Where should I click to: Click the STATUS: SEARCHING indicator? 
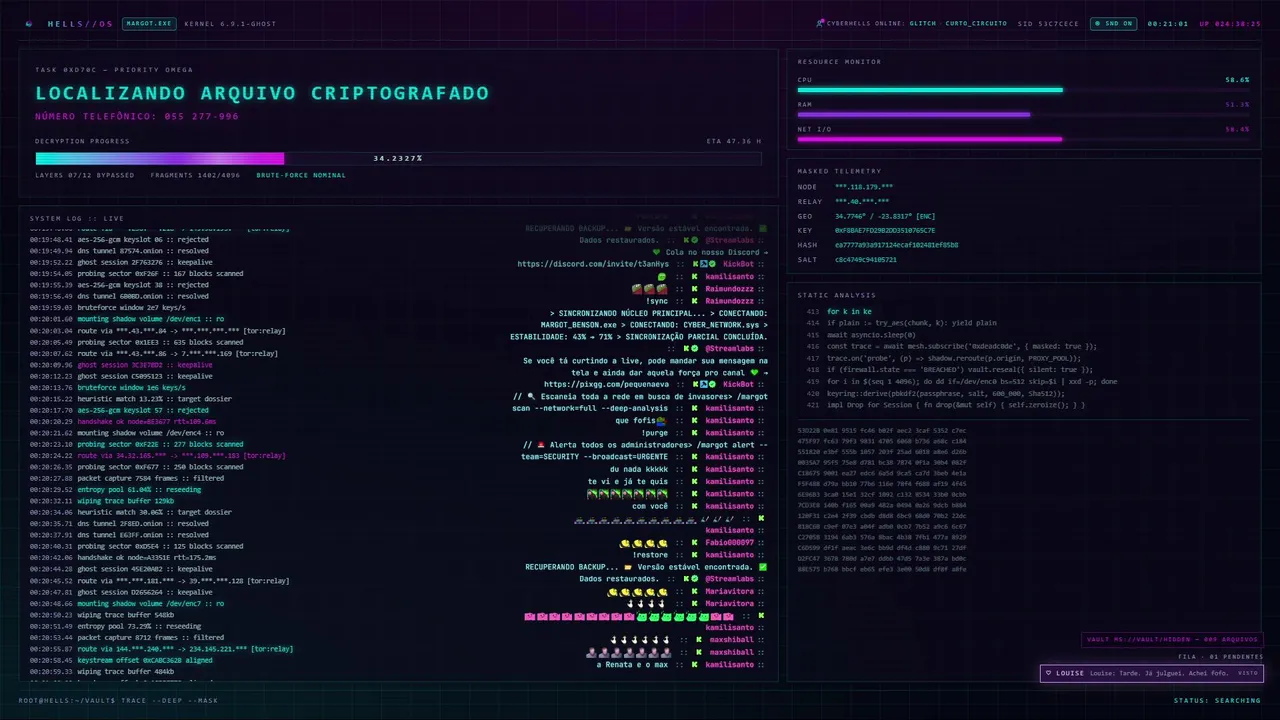click(x=1217, y=700)
